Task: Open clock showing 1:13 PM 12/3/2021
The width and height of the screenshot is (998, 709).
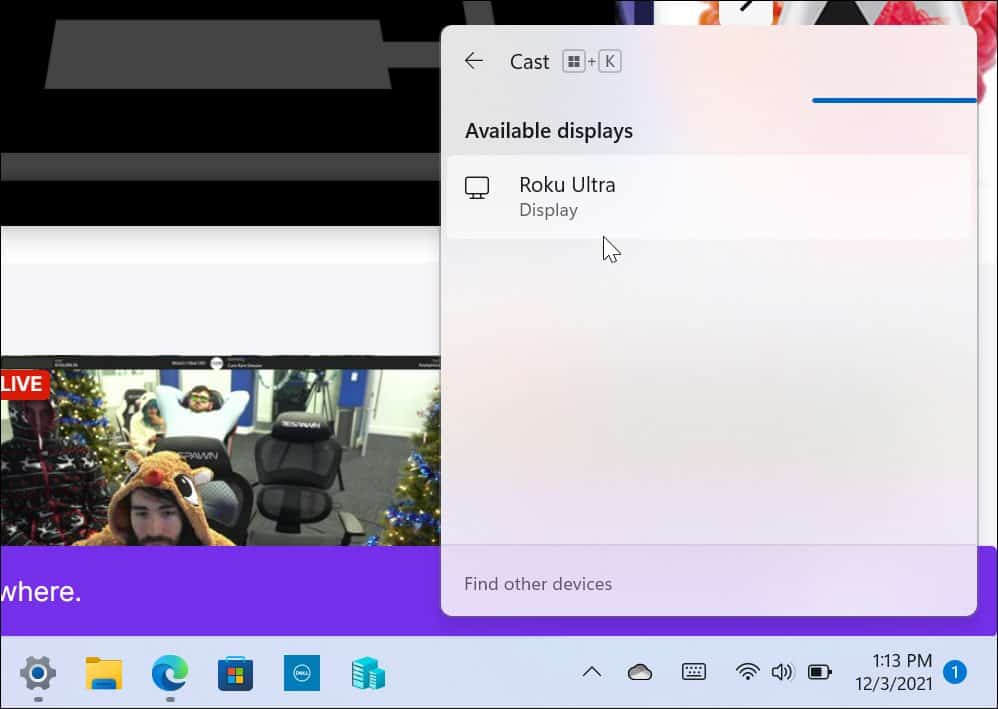Action: pyautogui.click(x=894, y=672)
